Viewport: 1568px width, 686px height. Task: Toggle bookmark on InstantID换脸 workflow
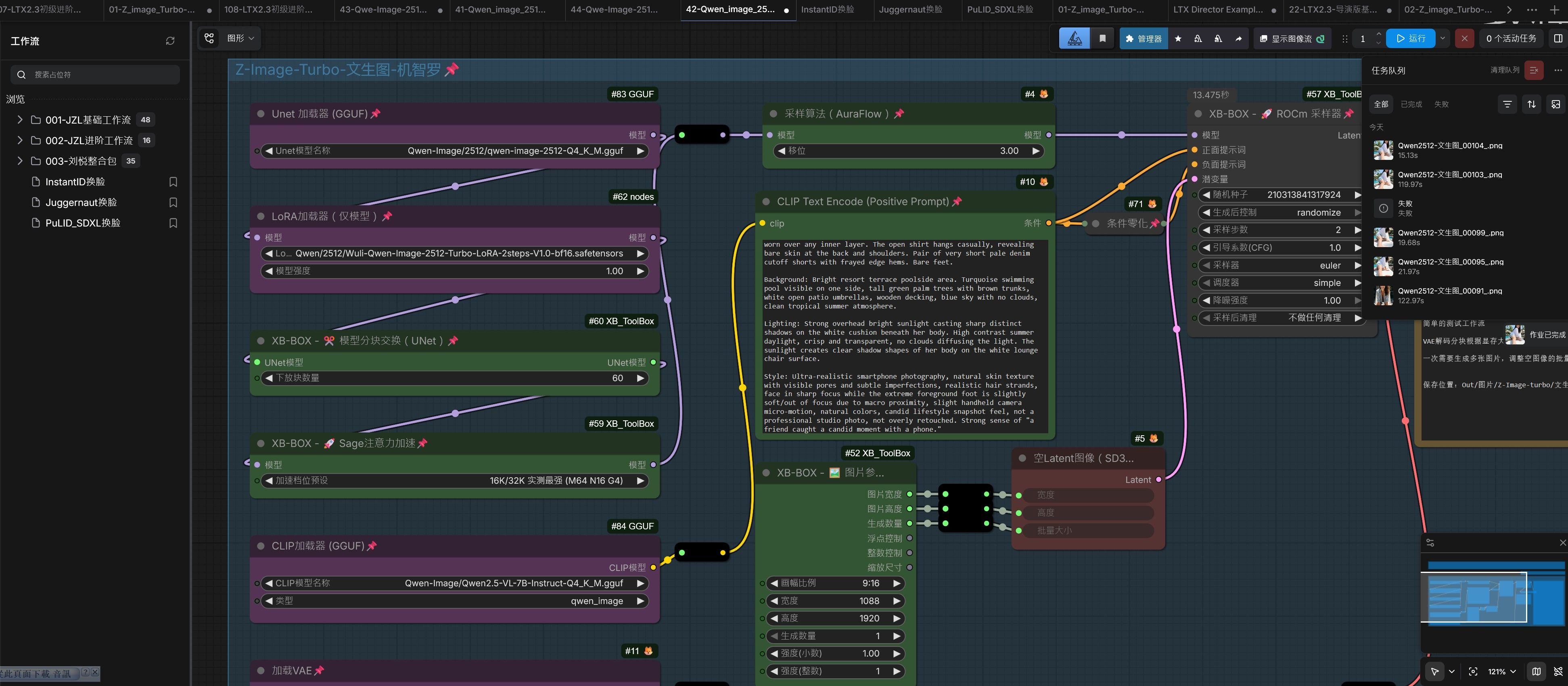click(173, 182)
